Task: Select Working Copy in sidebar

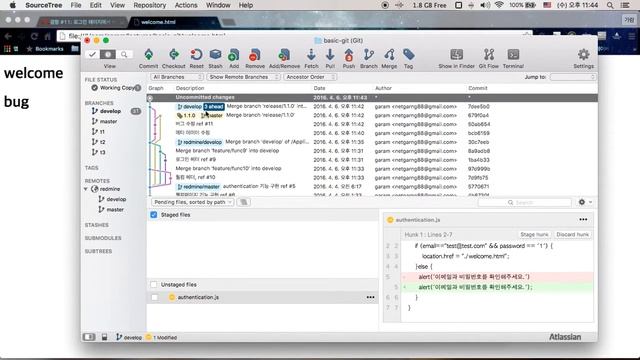Action: (x=116, y=88)
